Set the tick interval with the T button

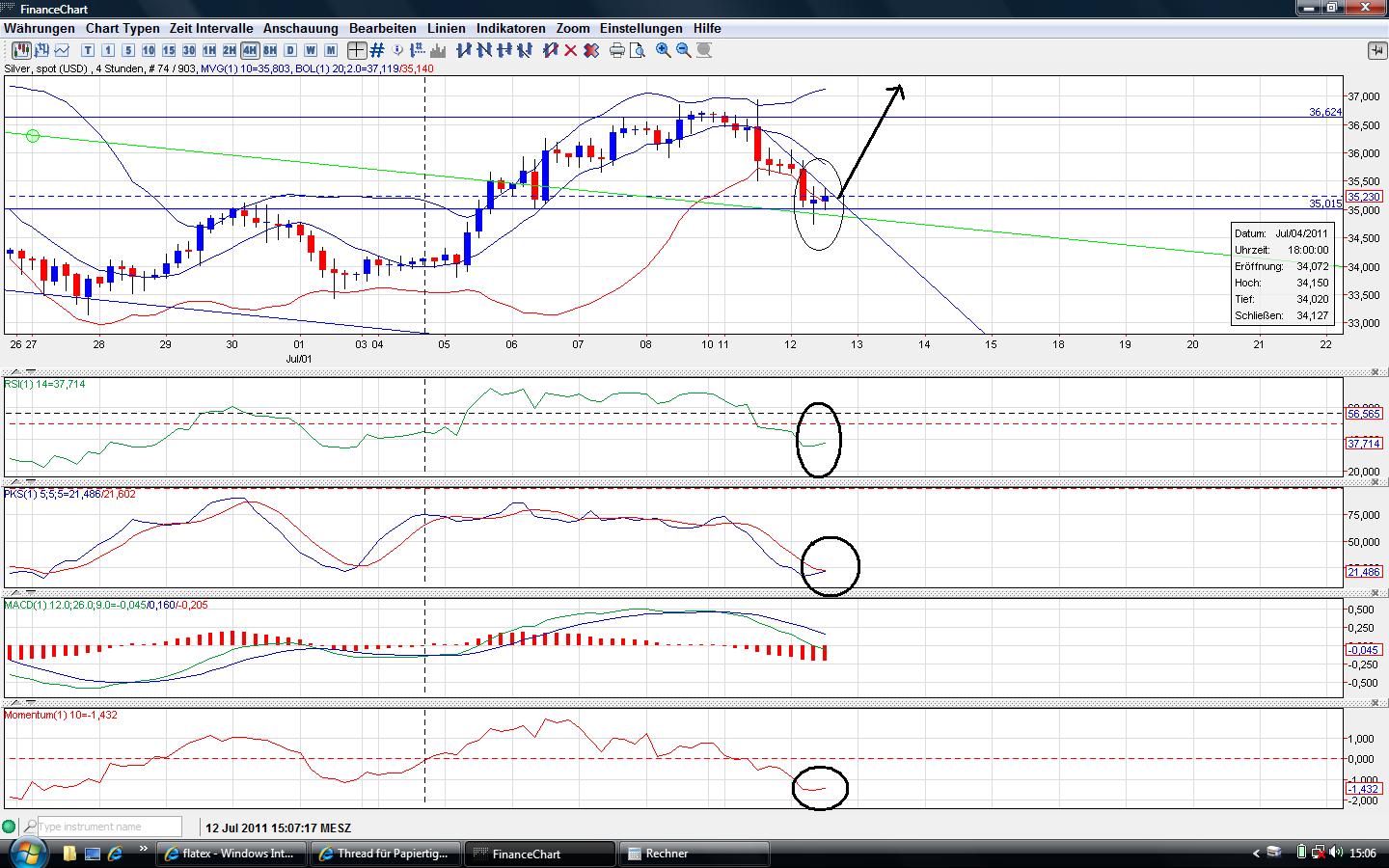pos(88,50)
